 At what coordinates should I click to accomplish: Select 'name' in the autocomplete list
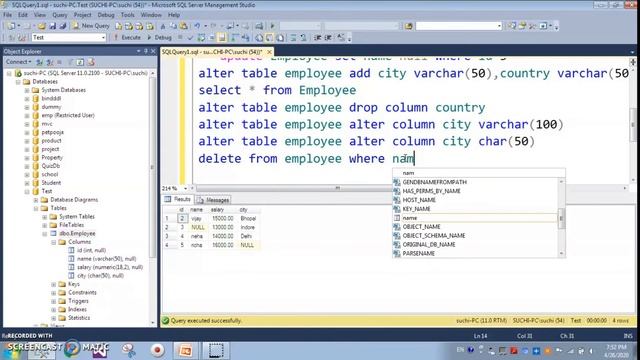click(x=476, y=218)
